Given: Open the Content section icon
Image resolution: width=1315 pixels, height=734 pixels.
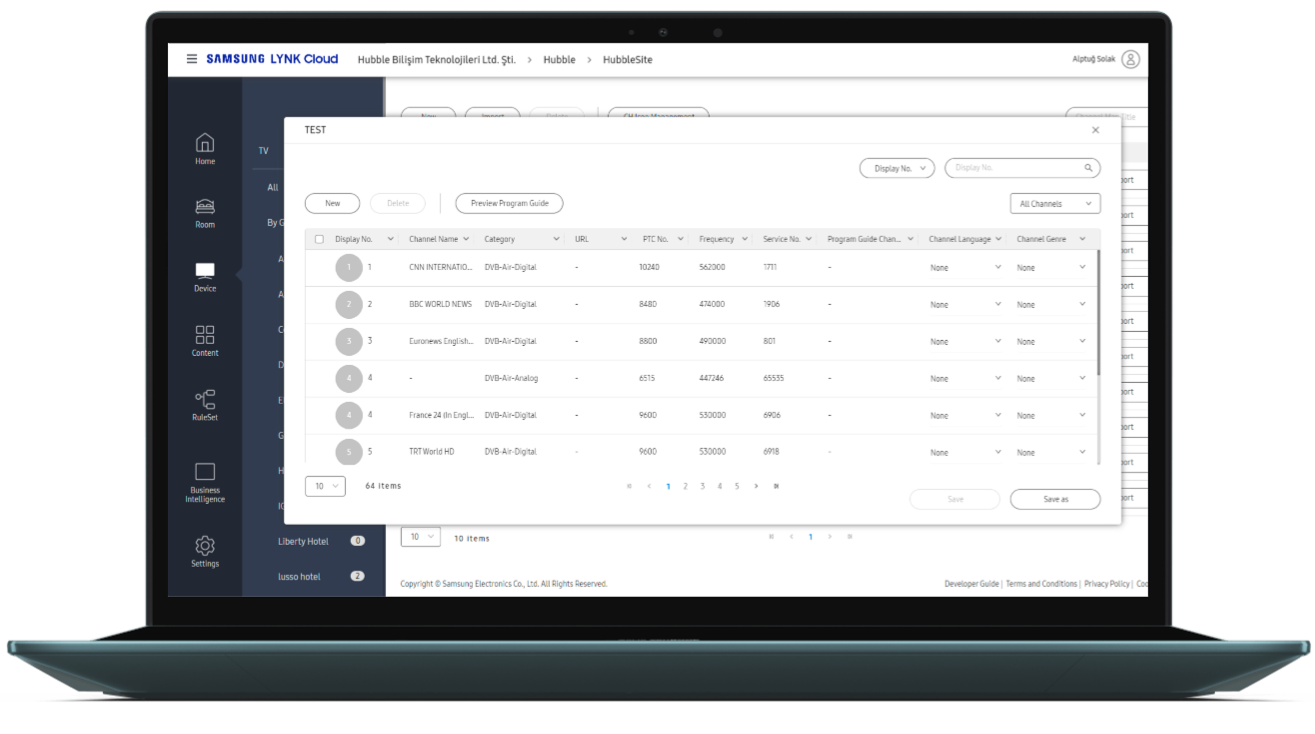Looking at the screenshot, I should tap(205, 339).
